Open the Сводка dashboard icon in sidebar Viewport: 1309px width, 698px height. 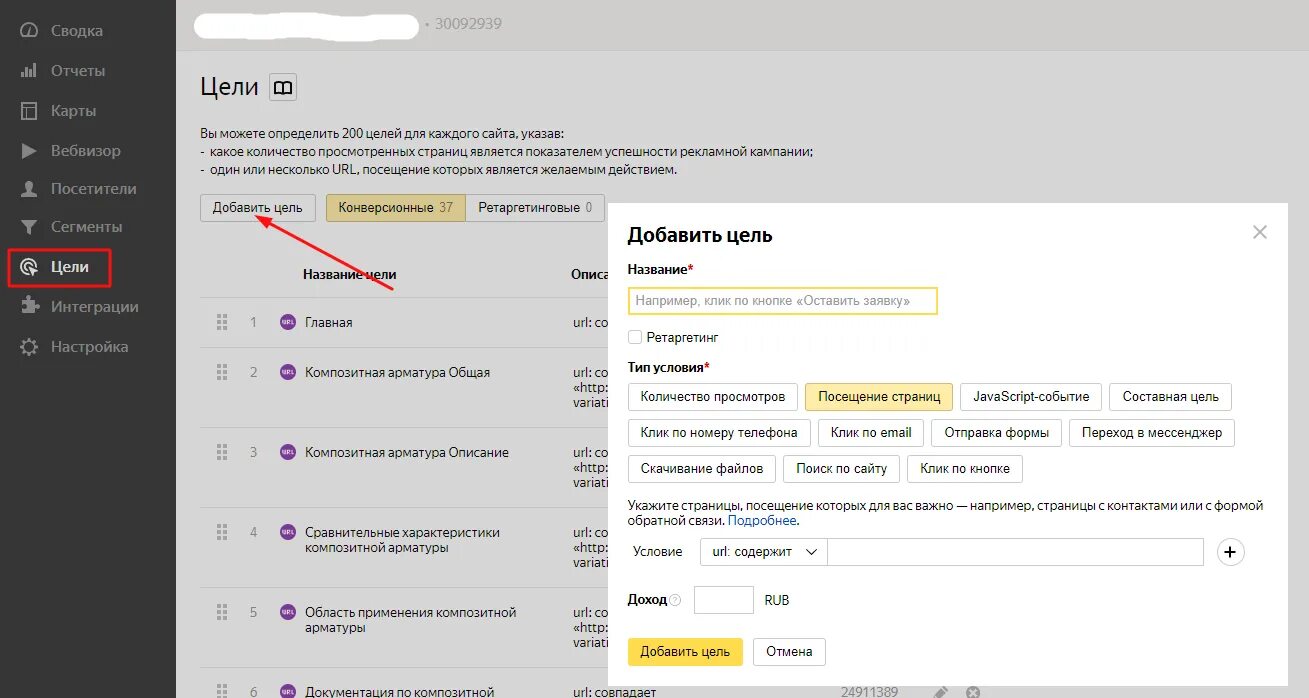pos(29,31)
